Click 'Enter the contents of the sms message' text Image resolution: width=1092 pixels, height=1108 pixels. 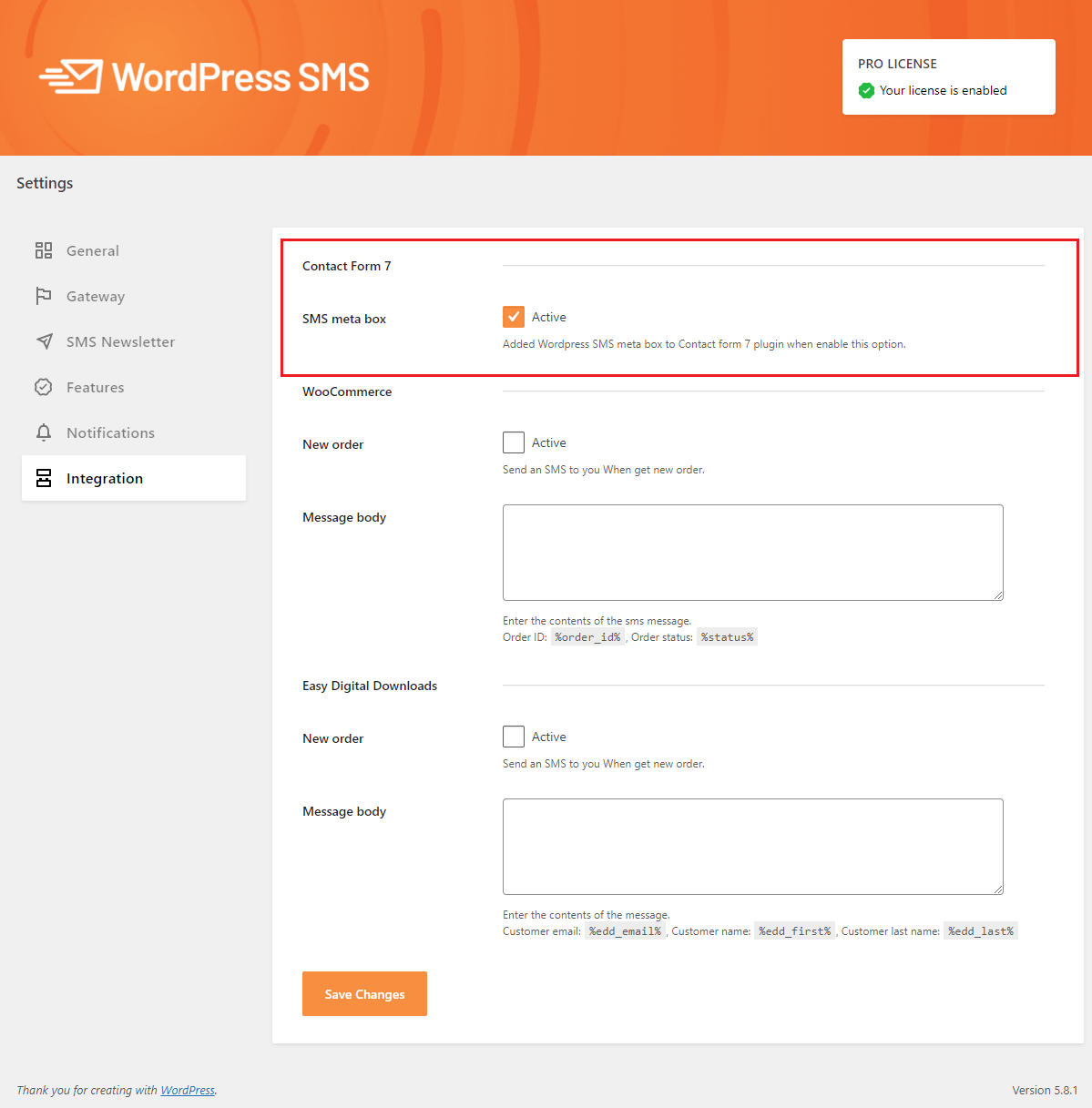point(597,621)
